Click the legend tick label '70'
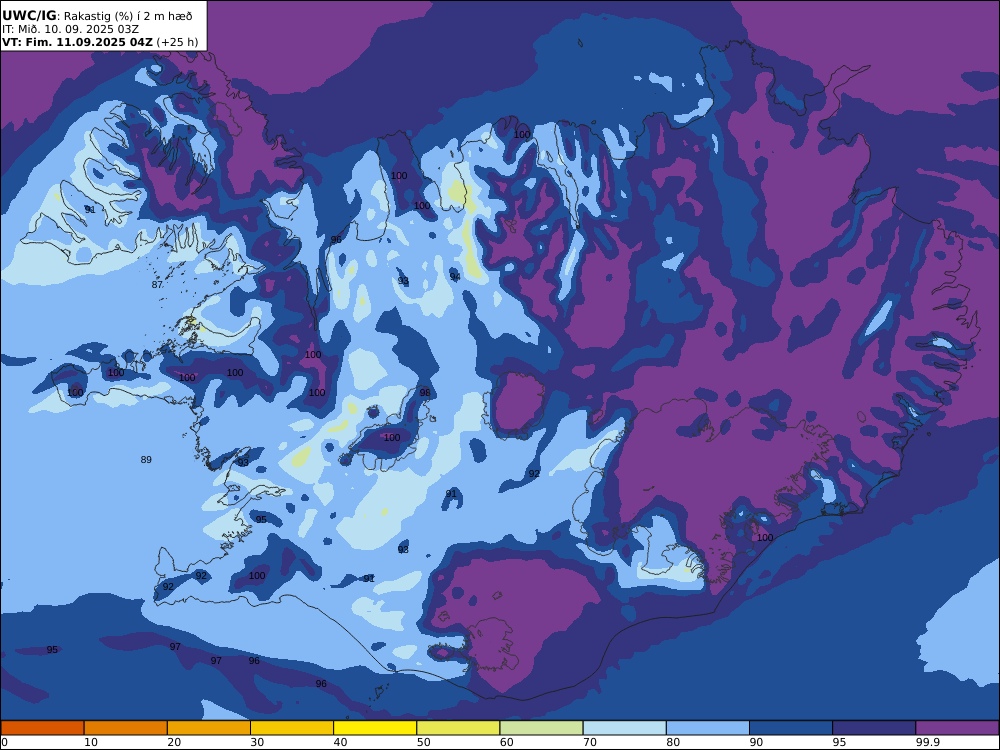The image size is (1000, 750). pyautogui.click(x=590, y=742)
